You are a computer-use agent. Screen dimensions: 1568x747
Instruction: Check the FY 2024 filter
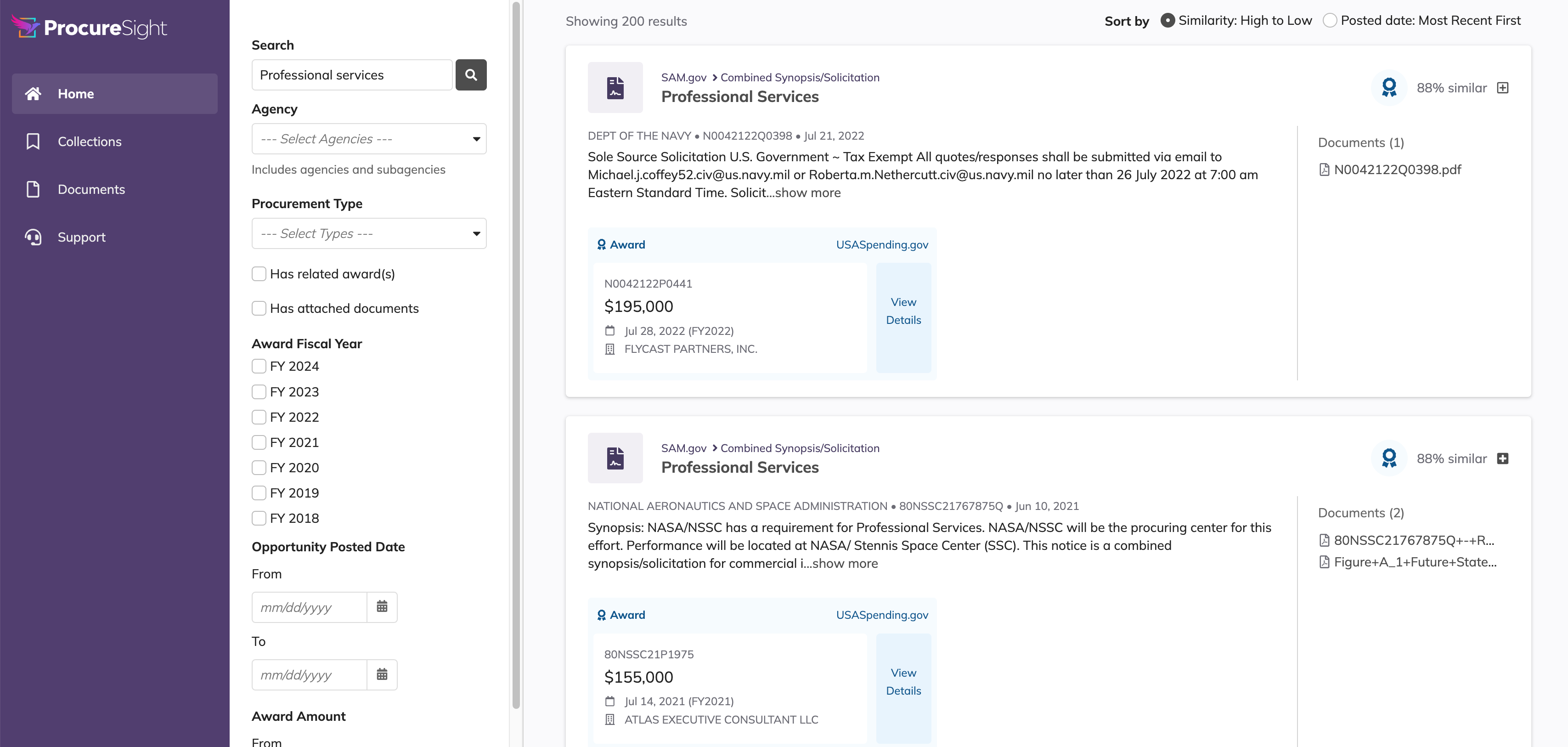259,366
